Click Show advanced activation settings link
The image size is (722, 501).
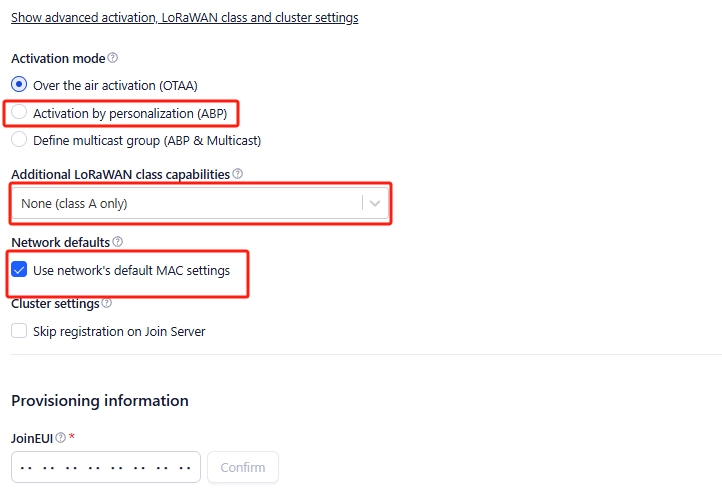click(184, 17)
